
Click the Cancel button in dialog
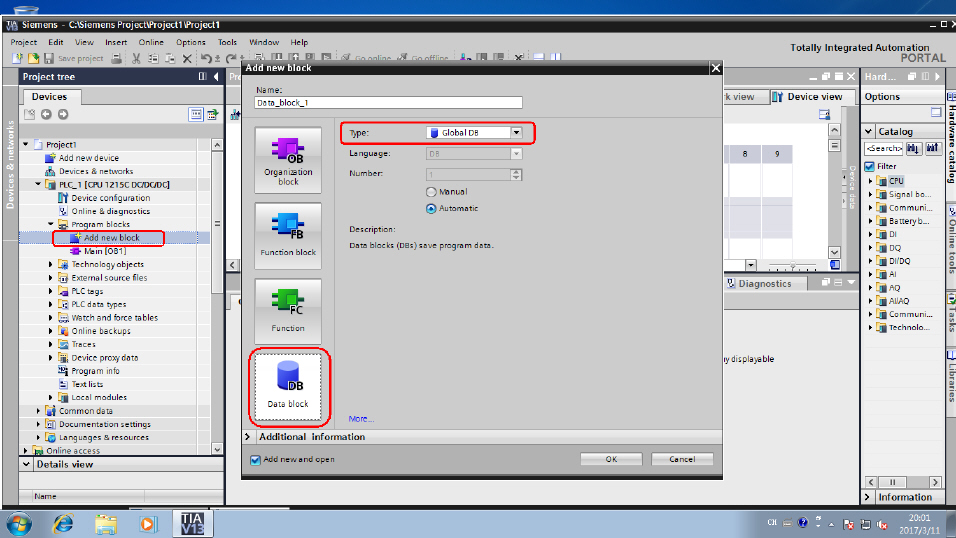[x=682, y=459]
